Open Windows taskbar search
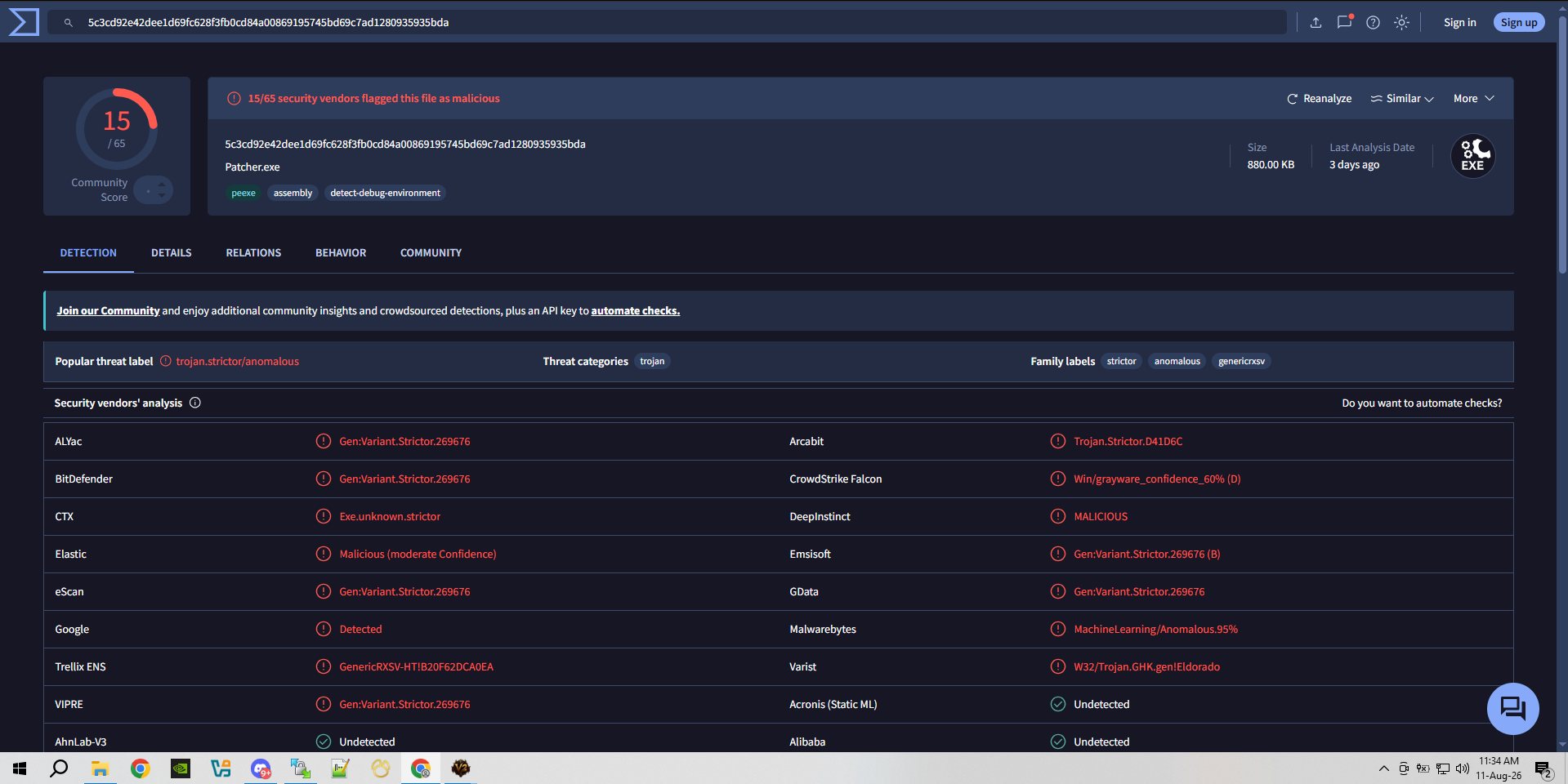1568x784 pixels. click(59, 768)
